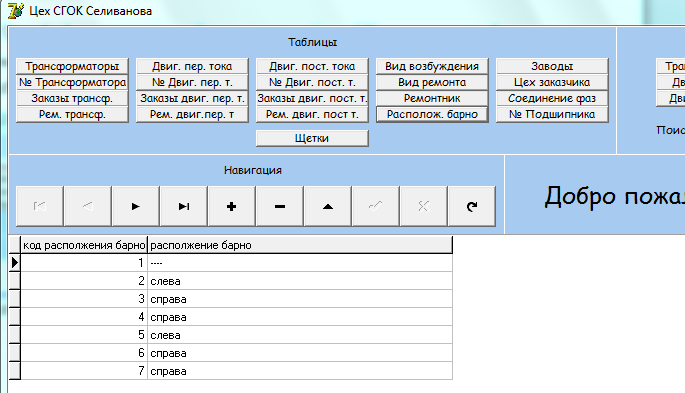Select cell with code 5
This screenshot has width=685, height=393.
(x=84, y=335)
